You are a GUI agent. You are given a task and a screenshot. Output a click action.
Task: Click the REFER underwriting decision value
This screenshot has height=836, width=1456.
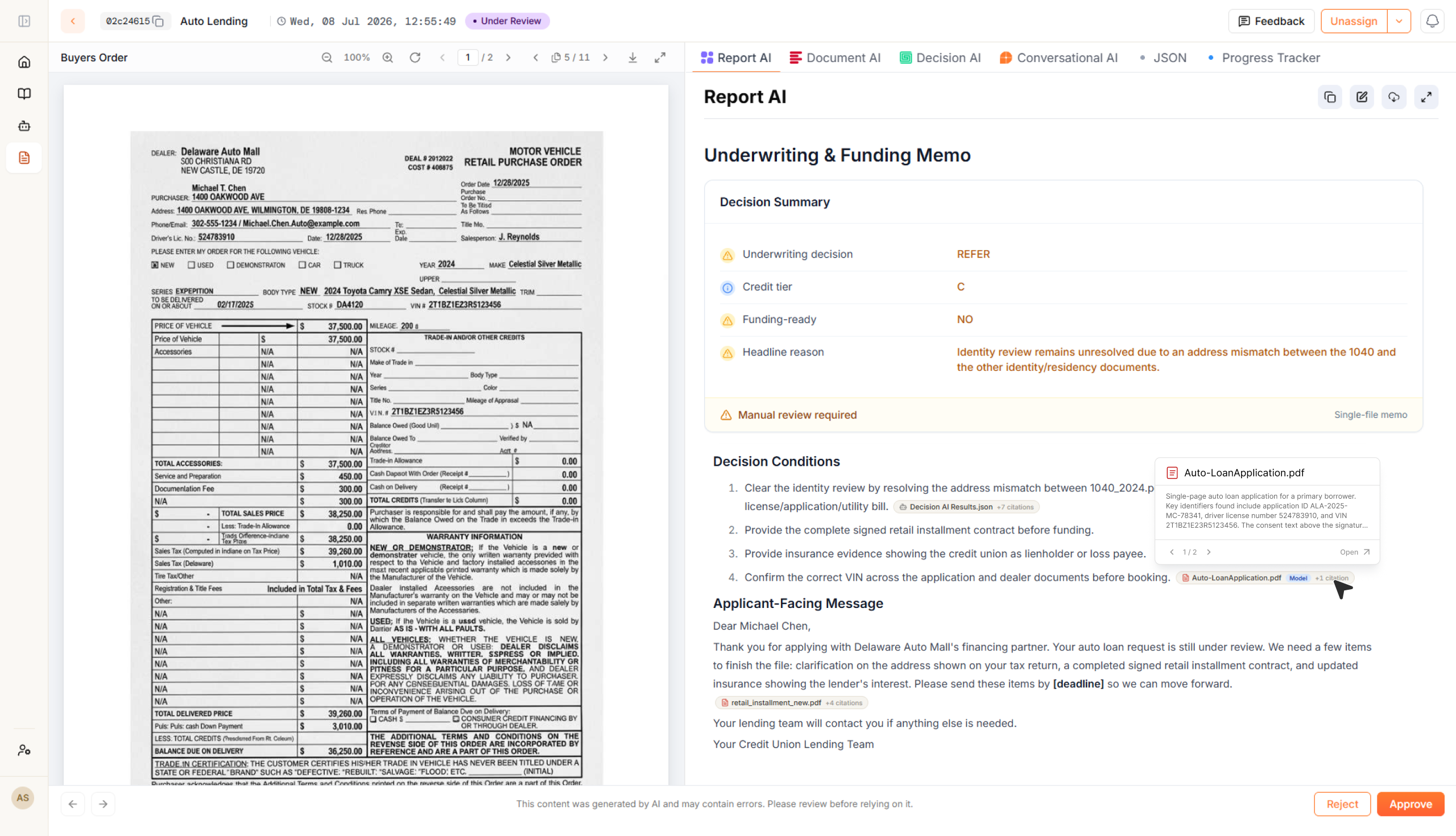(973, 254)
